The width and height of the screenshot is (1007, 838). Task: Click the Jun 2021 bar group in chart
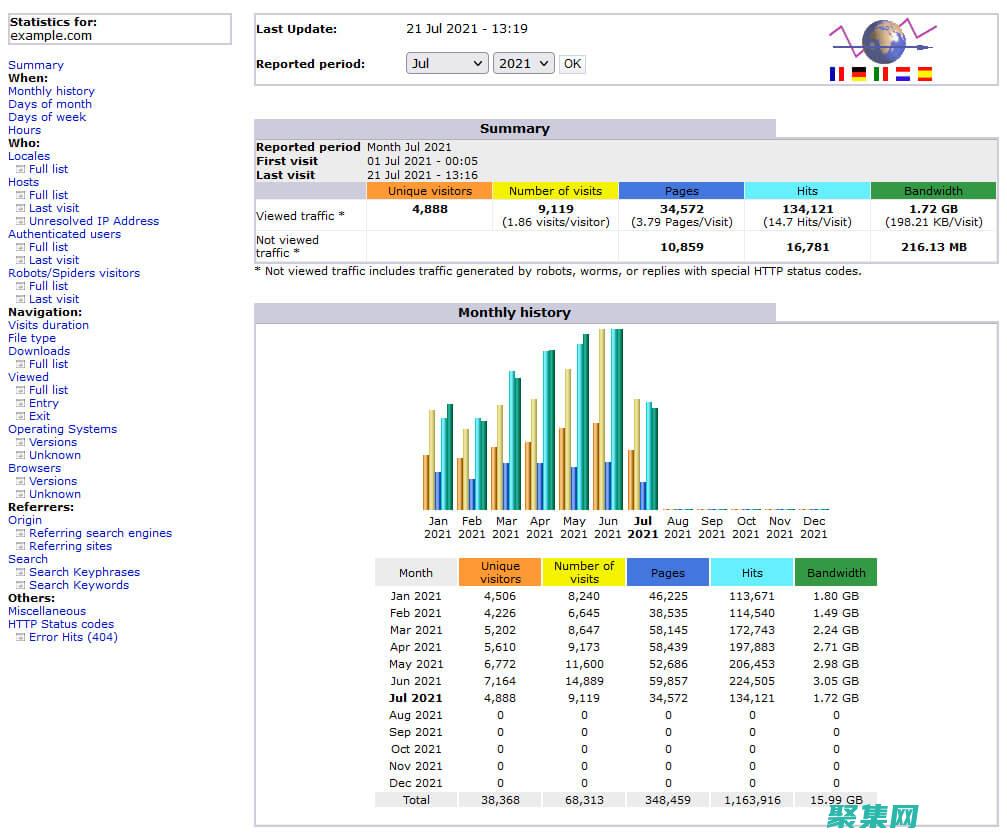607,420
